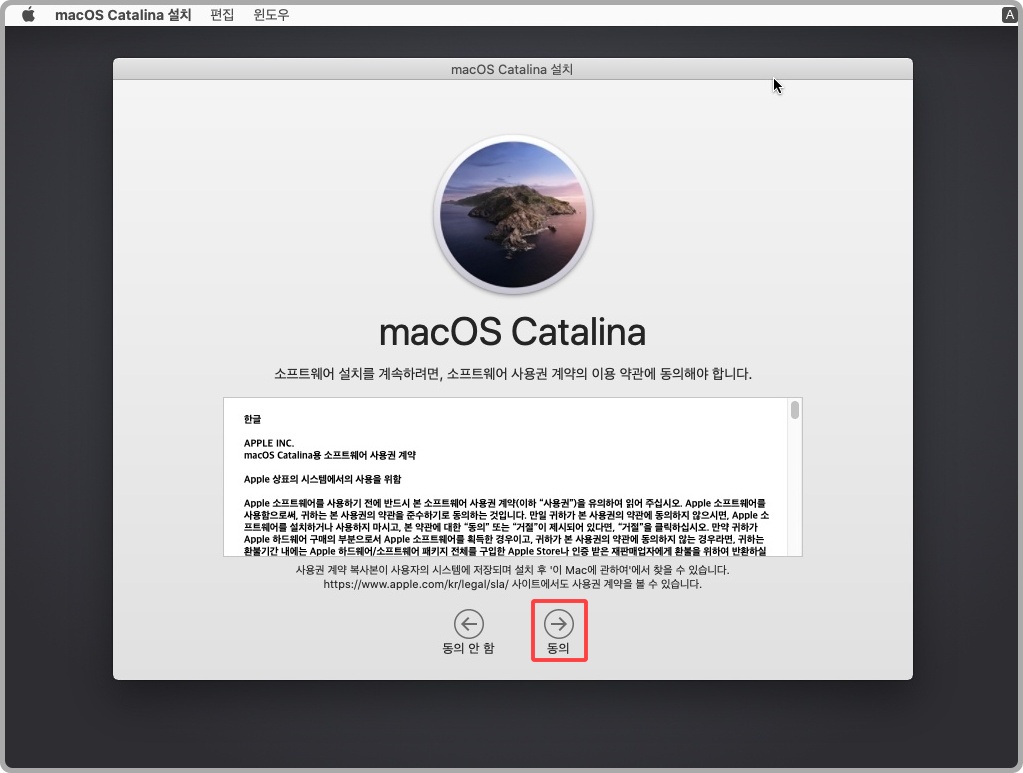Select the Catalina installer app icon area
This screenshot has height=773, width=1023.
(x=512, y=214)
